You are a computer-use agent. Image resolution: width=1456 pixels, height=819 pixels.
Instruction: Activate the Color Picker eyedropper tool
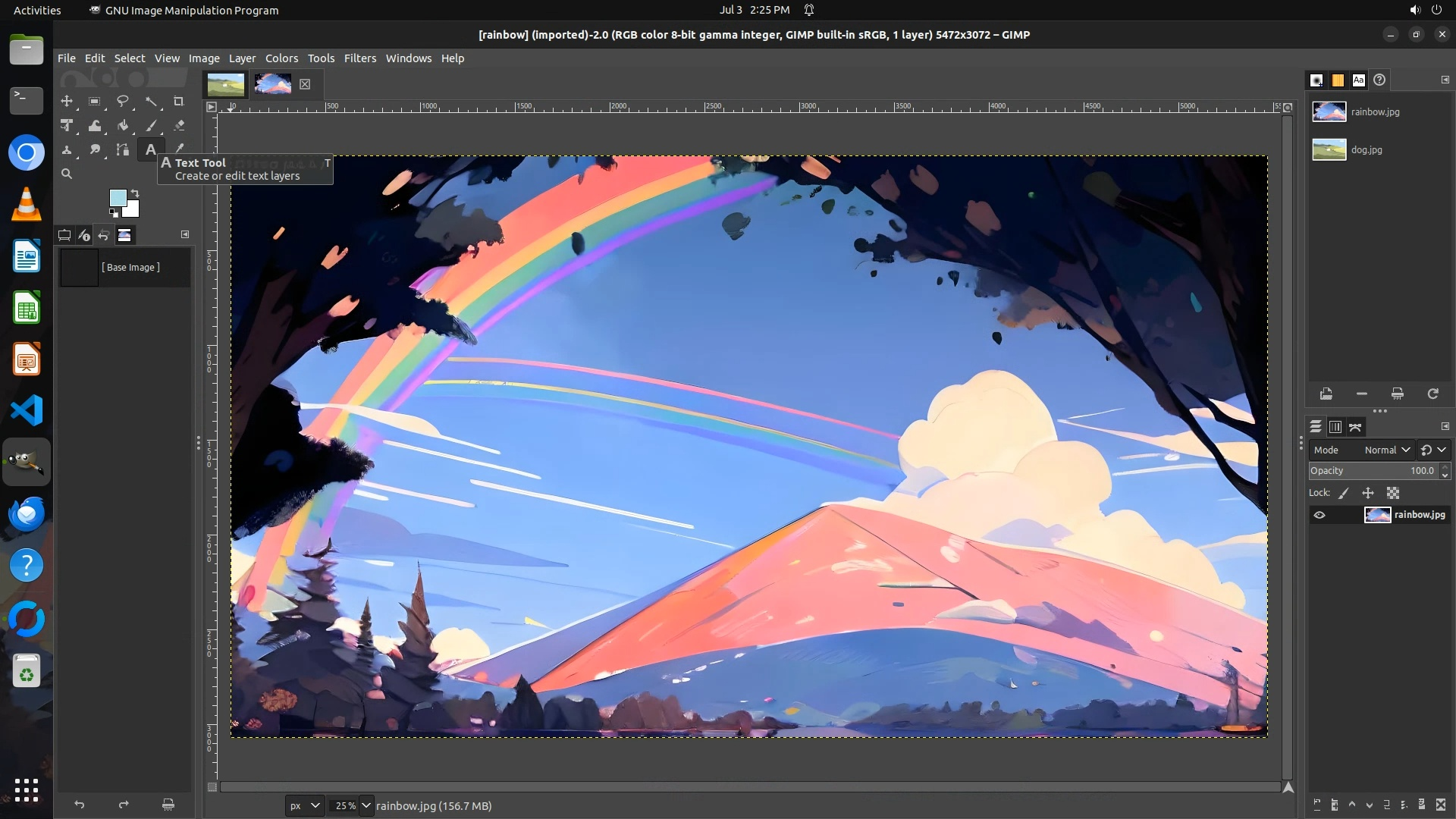tap(180, 149)
